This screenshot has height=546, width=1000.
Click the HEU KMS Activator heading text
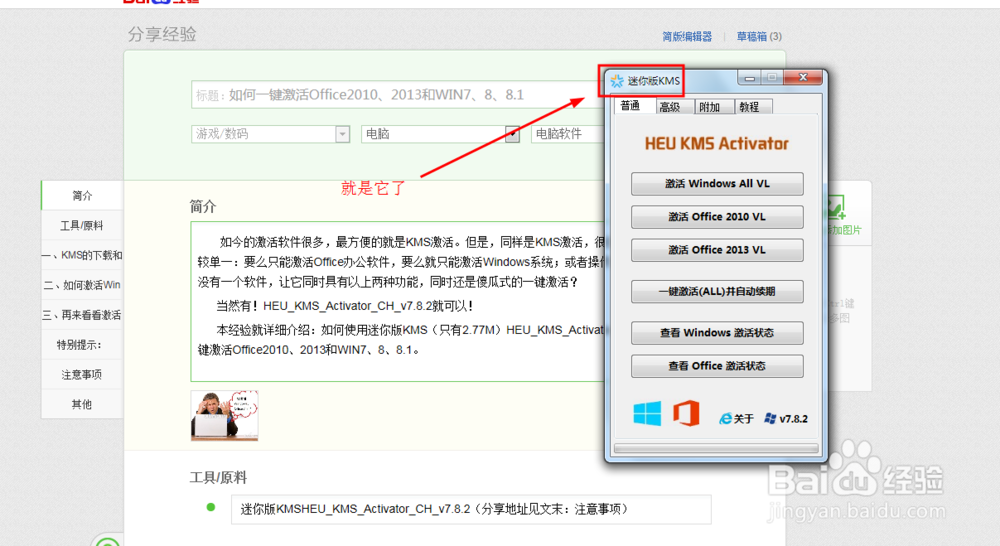tap(717, 144)
